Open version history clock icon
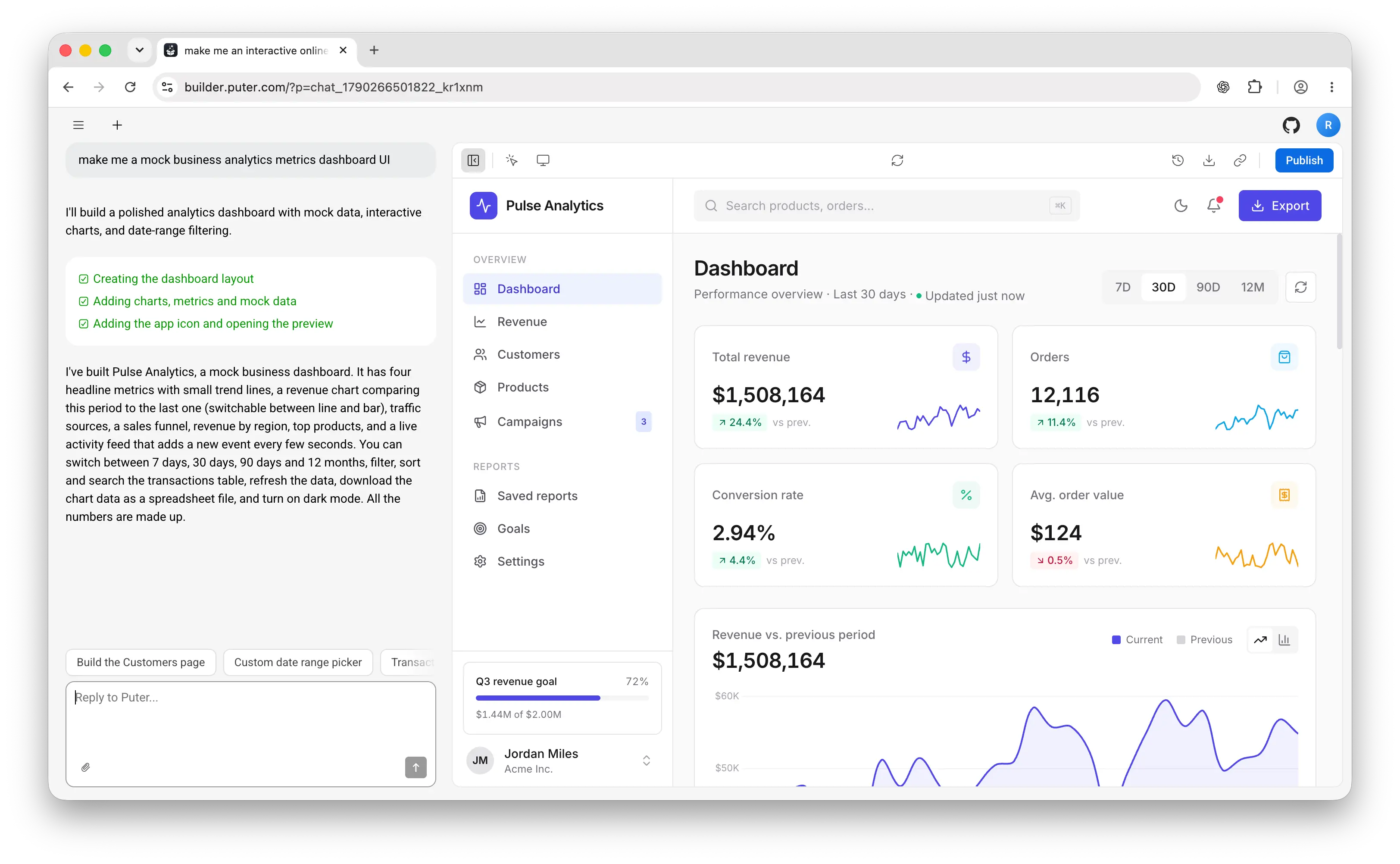The height and width of the screenshot is (864, 1400). (x=1177, y=160)
